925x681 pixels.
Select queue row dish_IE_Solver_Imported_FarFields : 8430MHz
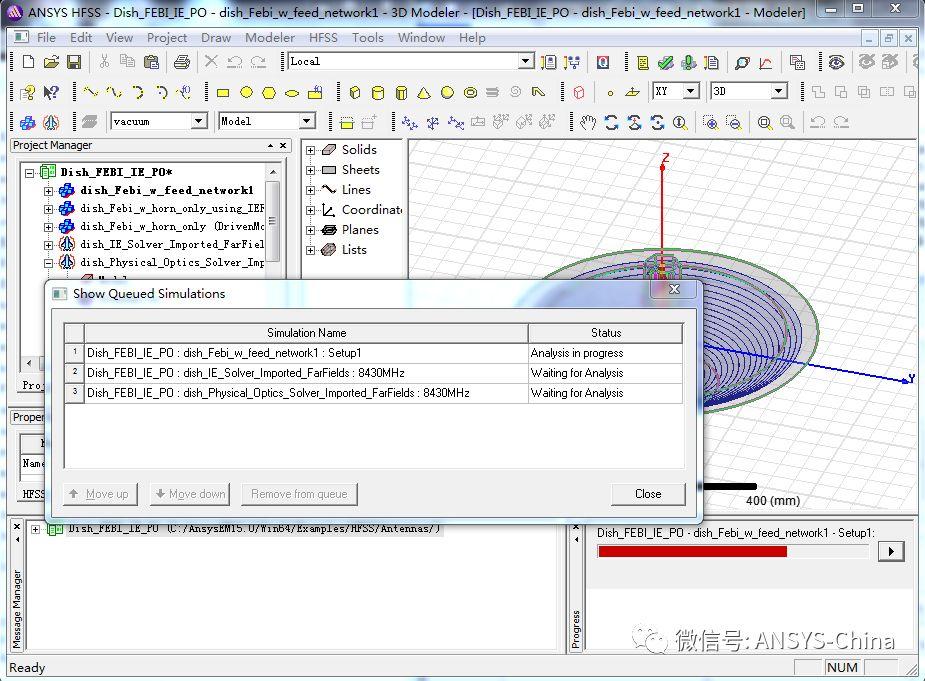click(374, 373)
